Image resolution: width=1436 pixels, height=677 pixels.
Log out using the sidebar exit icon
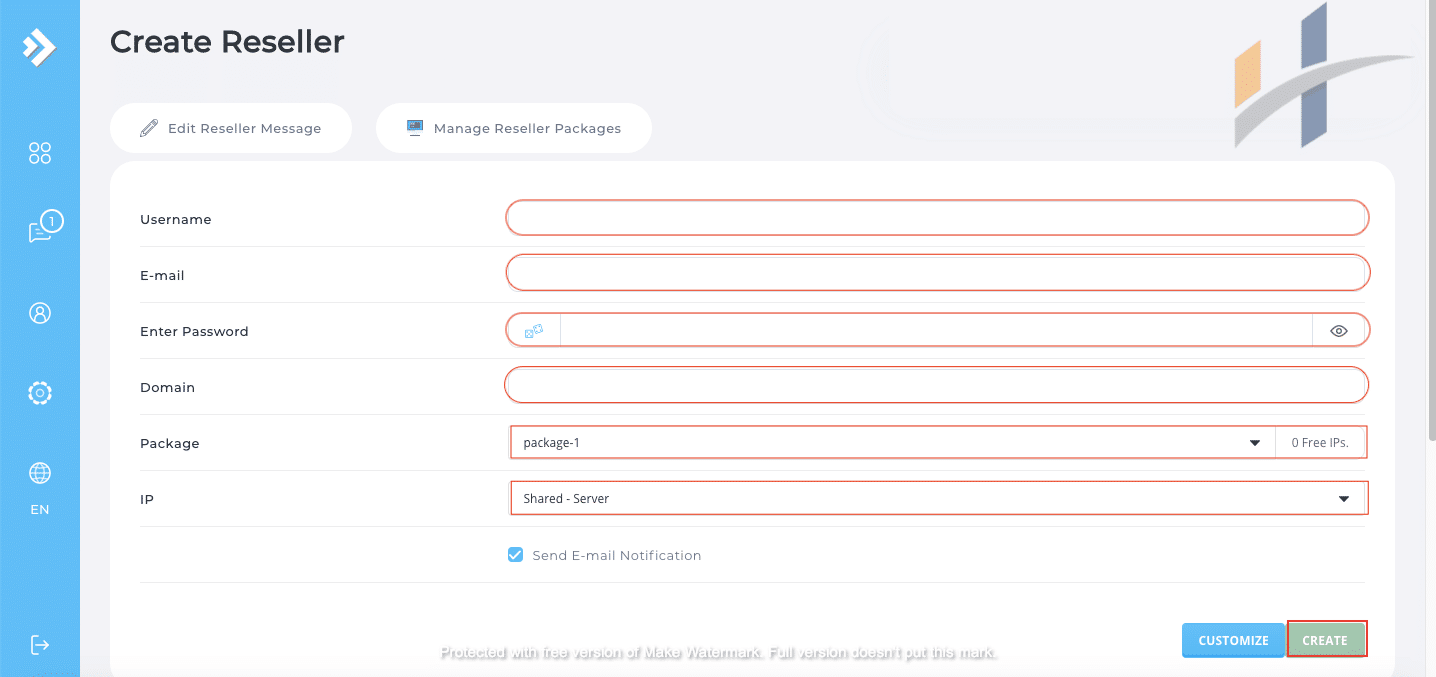pyautogui.click(x=40, y=645)
